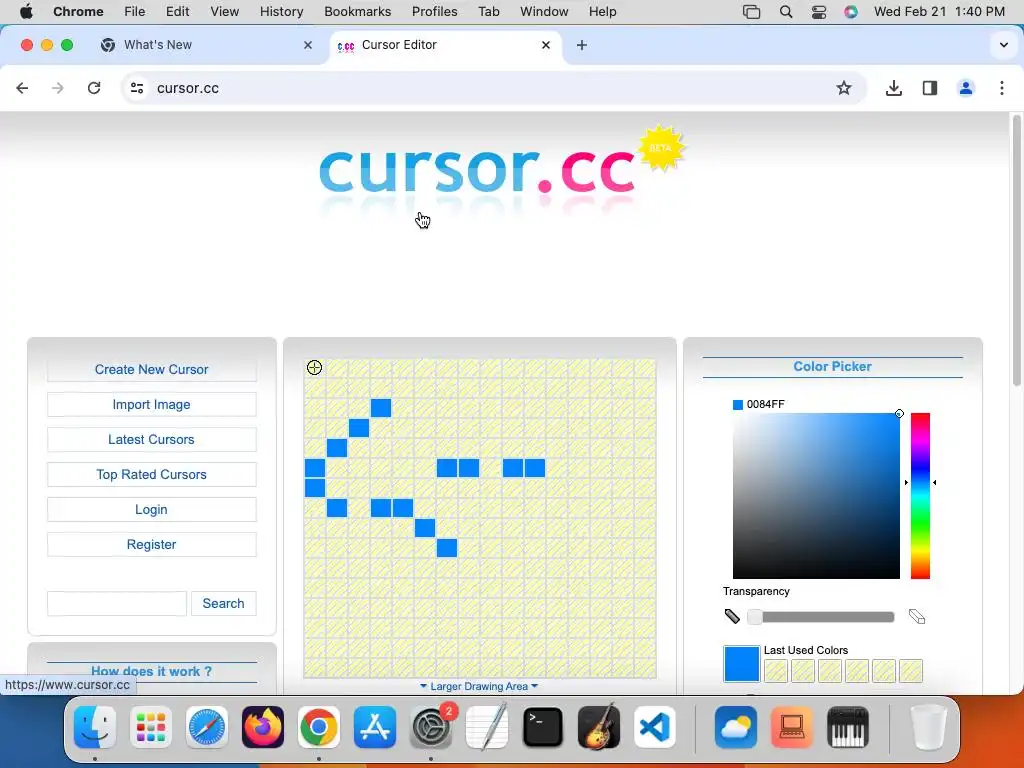Click the Register button
This screenshot has width=1024, height=768.
pyautogui.click(x=152, y=545)
